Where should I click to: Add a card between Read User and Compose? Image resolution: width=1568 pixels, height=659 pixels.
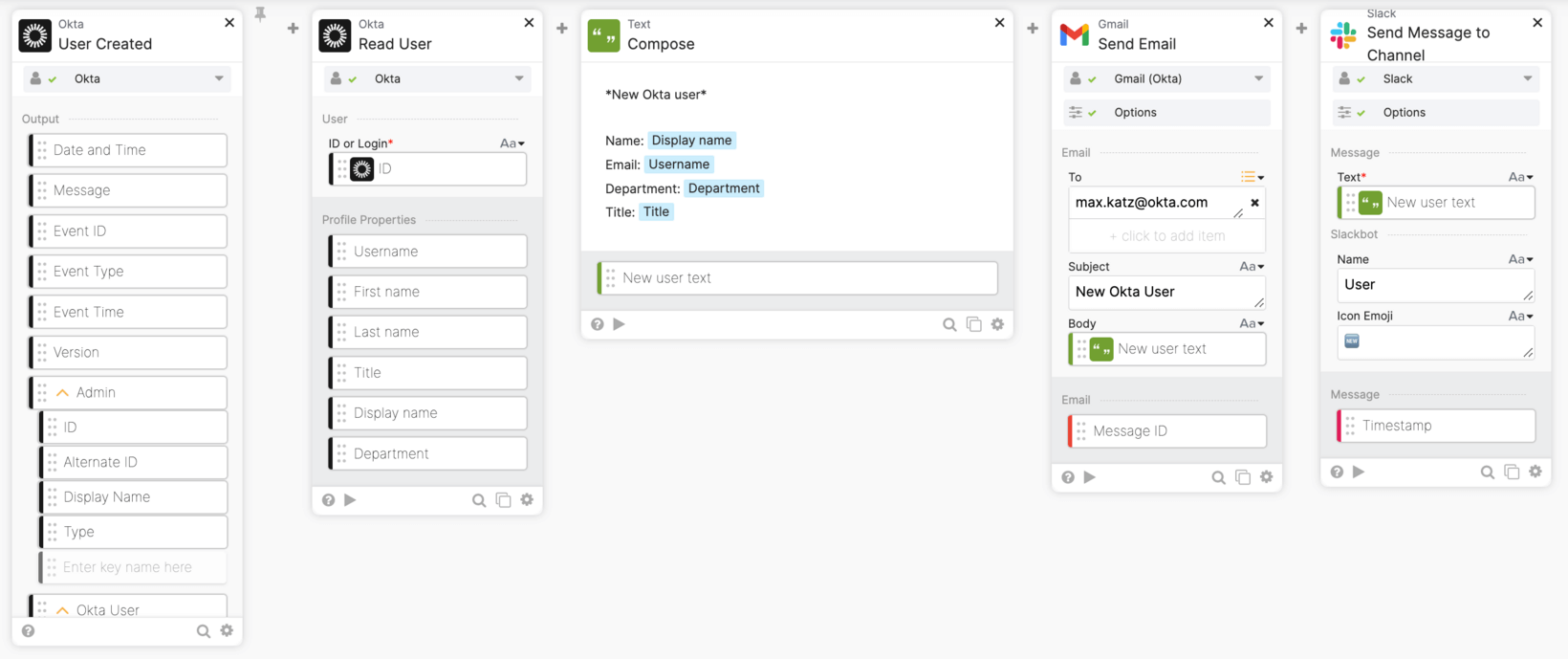pos(562,29)
